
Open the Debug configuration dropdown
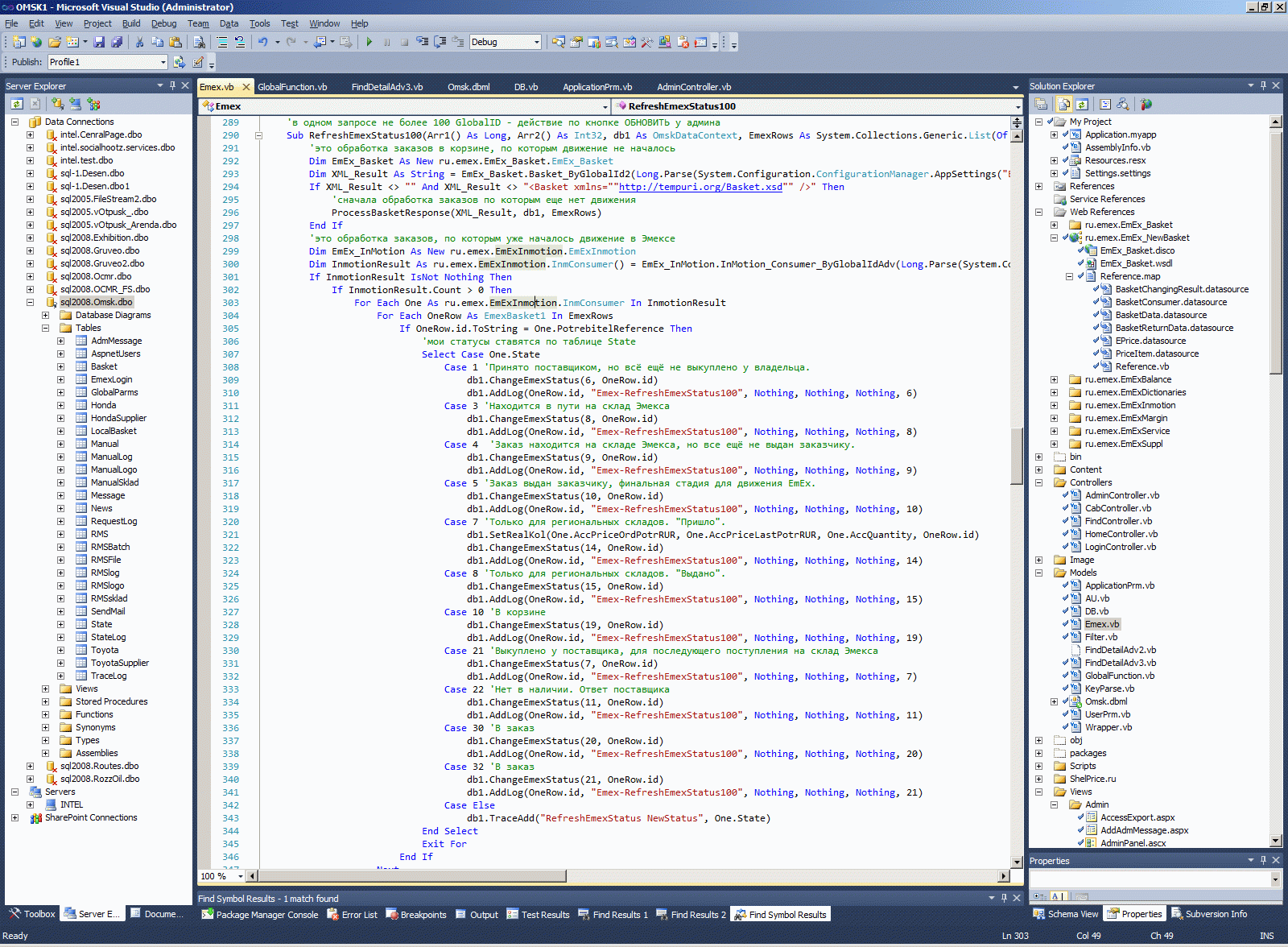click(536, 42)
